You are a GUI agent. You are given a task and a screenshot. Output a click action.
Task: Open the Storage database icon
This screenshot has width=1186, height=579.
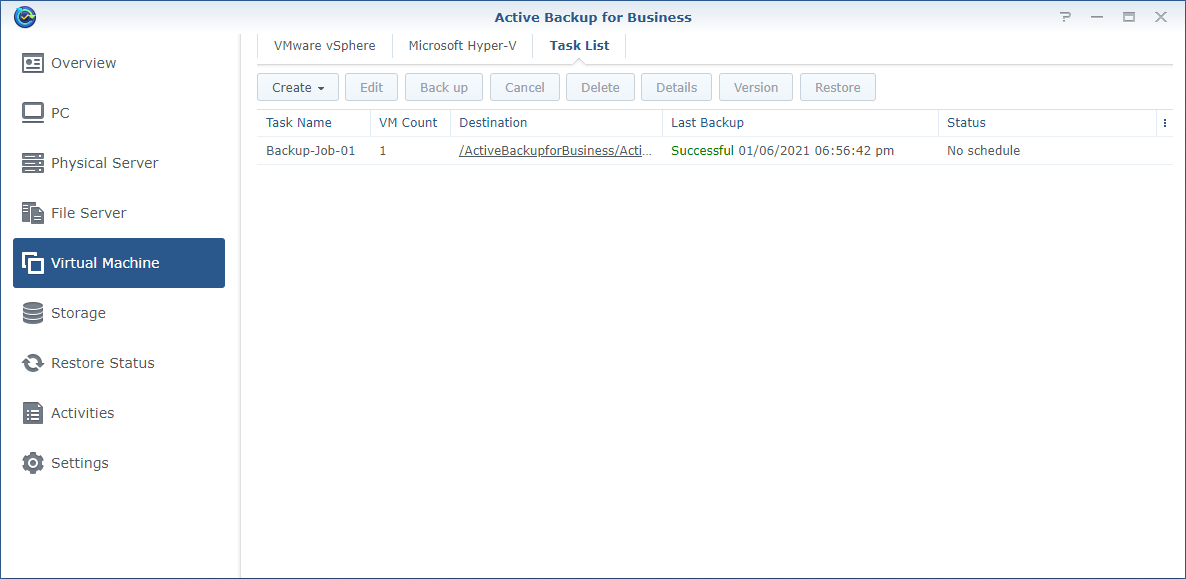[33, 313]
